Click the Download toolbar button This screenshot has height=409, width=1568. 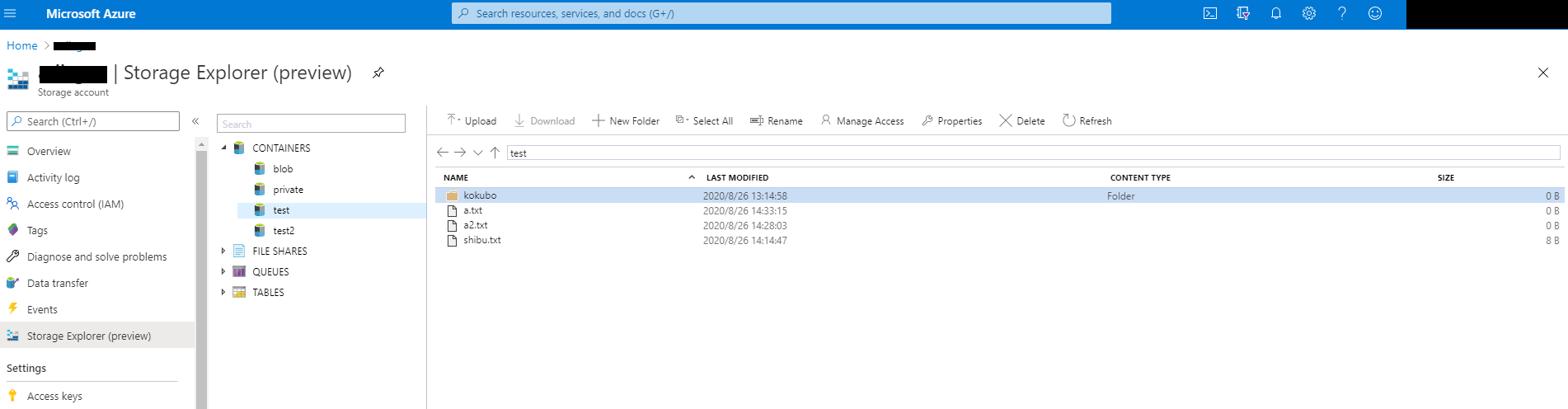[544, 120]
